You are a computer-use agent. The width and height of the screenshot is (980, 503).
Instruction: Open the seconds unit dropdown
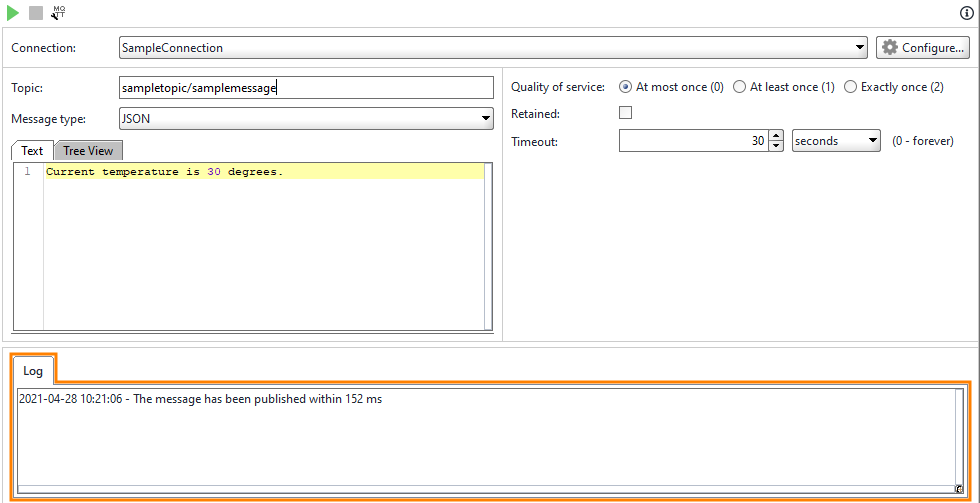coord(836,141)
